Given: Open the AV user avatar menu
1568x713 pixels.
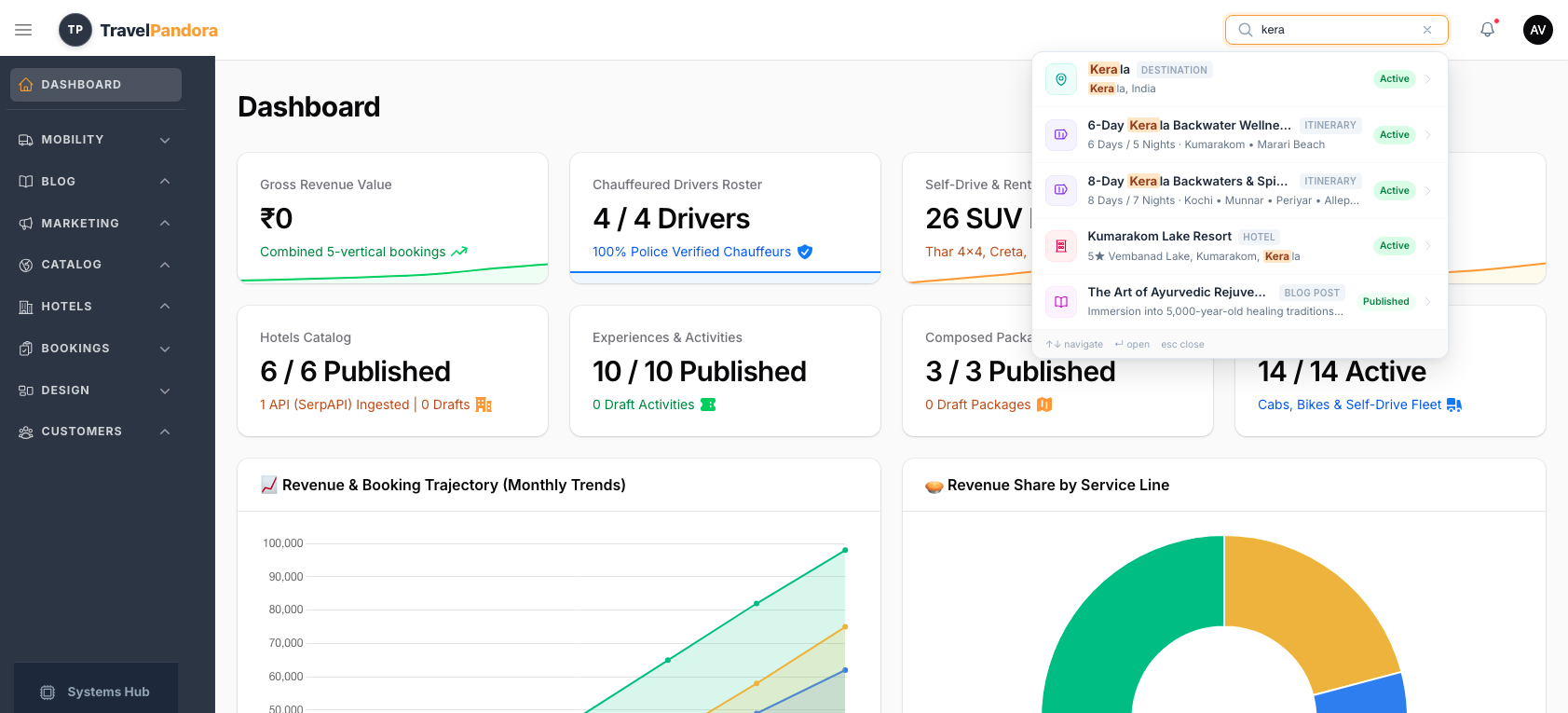Looking at the screenshot, I should (x=1538, y=30).
